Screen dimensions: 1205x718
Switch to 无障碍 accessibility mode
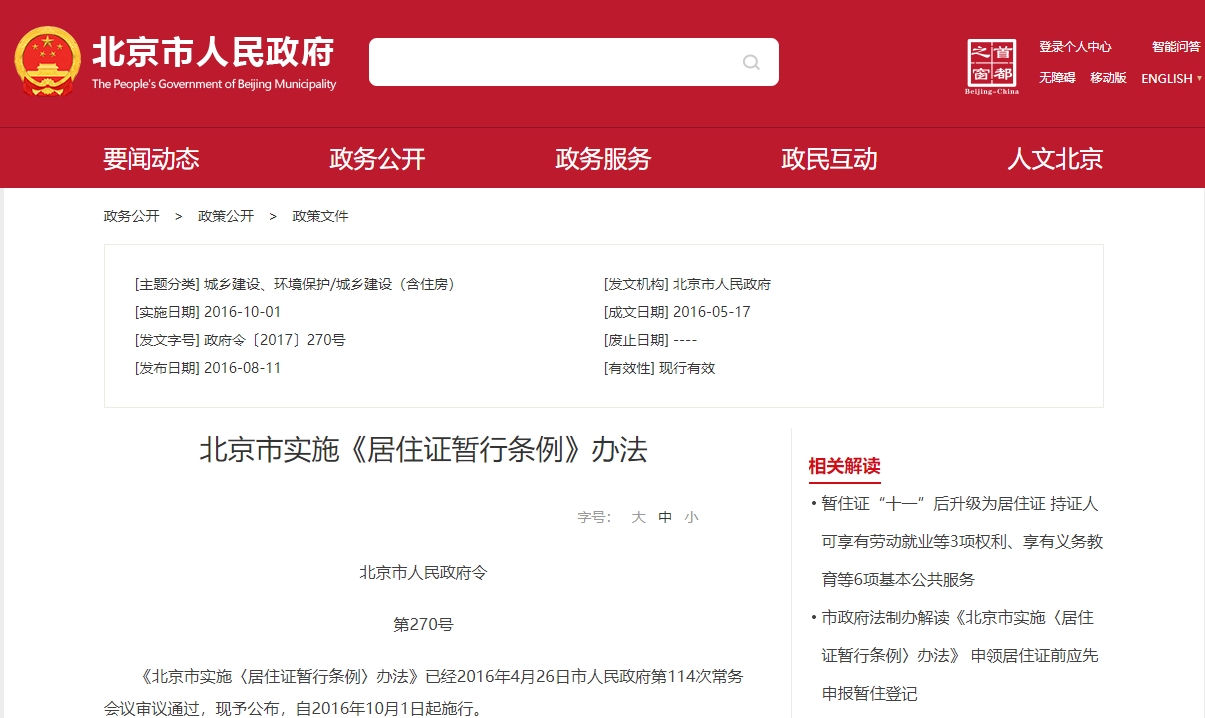coord(1057,78)
